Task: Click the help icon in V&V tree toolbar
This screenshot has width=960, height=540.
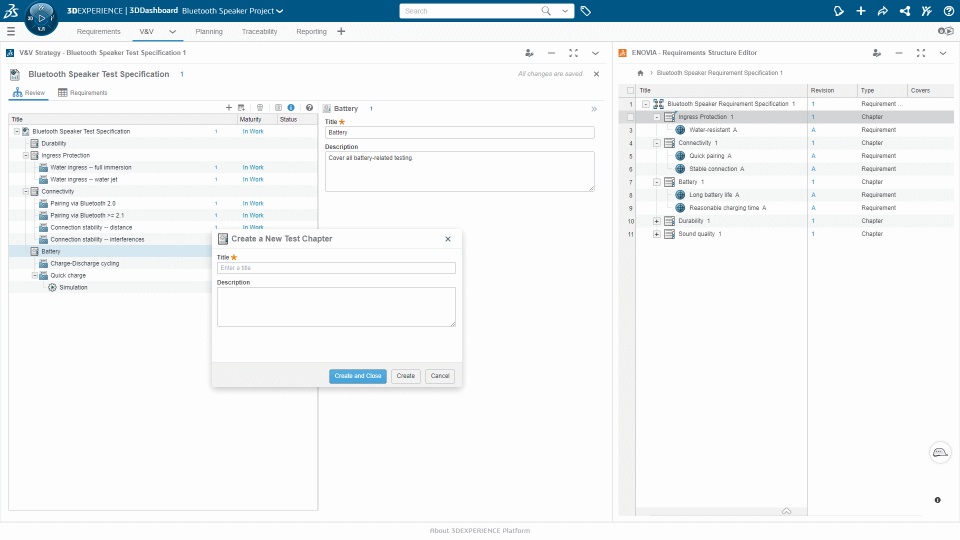Action: tap(309, 108)
